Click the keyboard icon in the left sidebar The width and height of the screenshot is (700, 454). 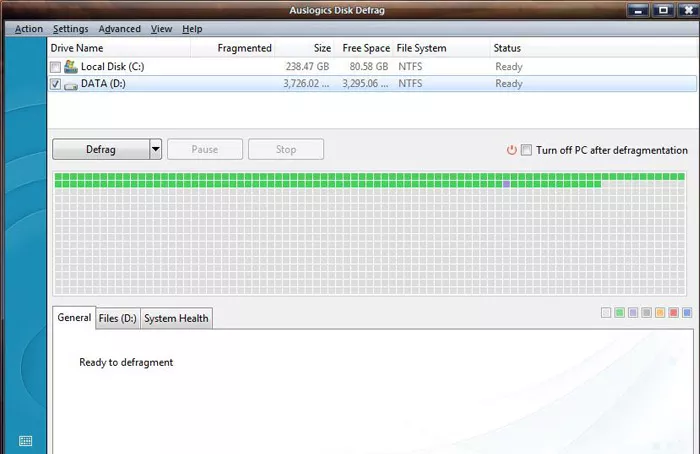click(25, 441)
